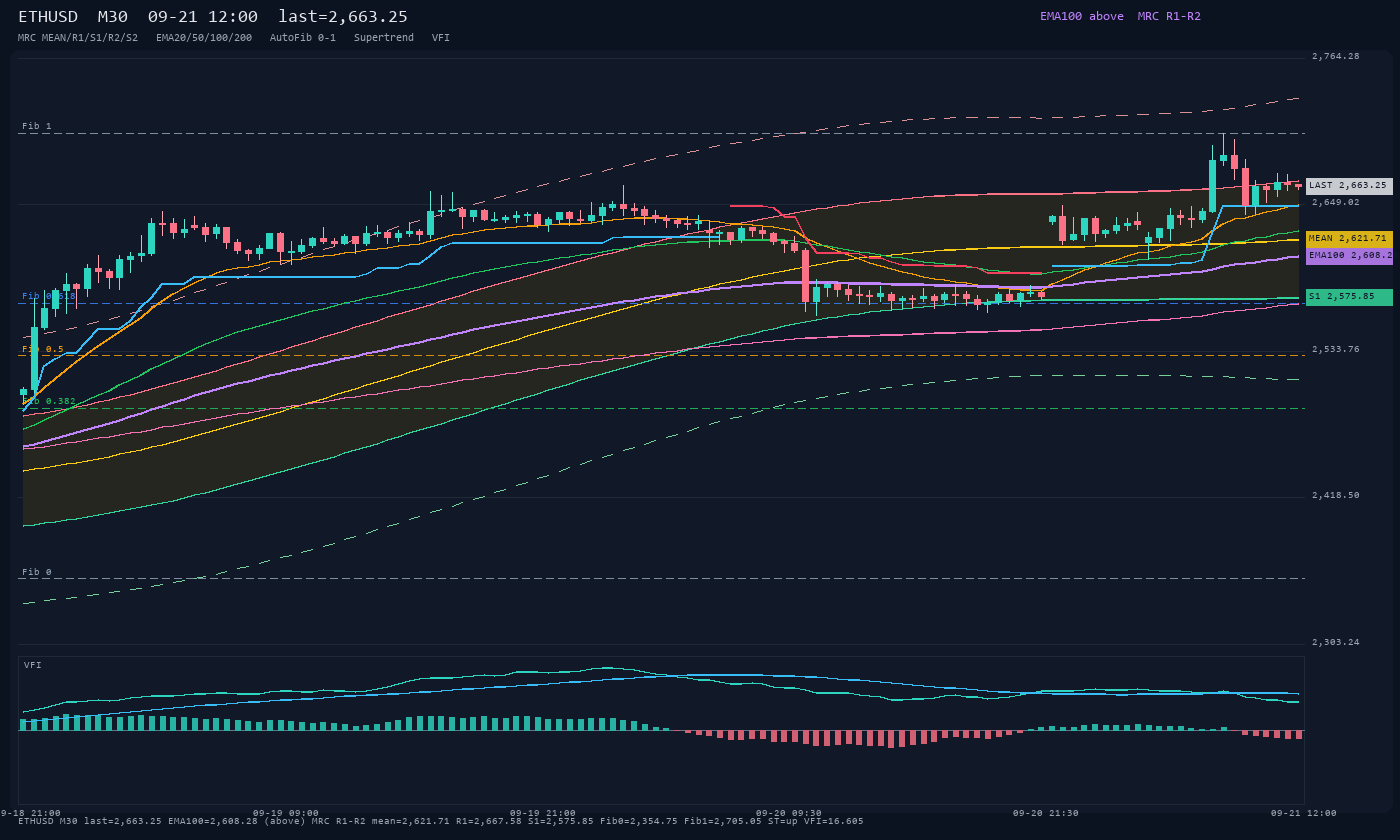Click the bottom status summary line
The height and width of the screenshot is (840, 1400).
(x=441, y=822)
